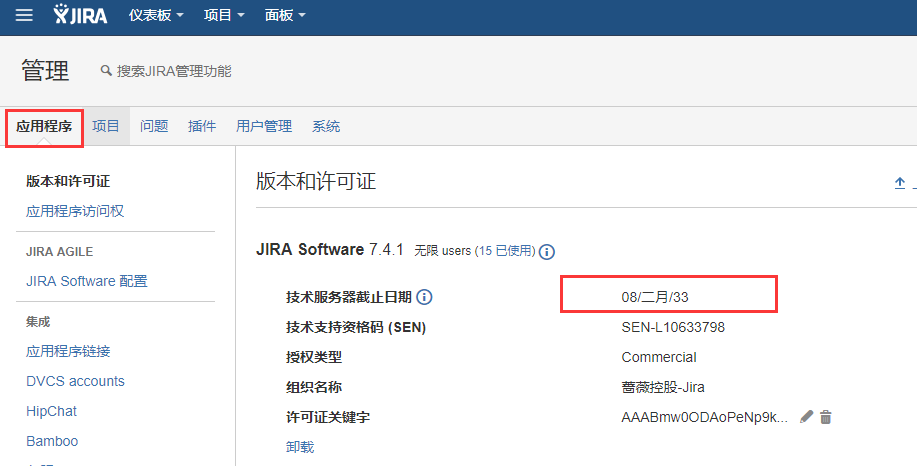This screenshot has width=917, height=466.
Task: Open the 项目 dropdown in top bar
Action: point(224,15)
